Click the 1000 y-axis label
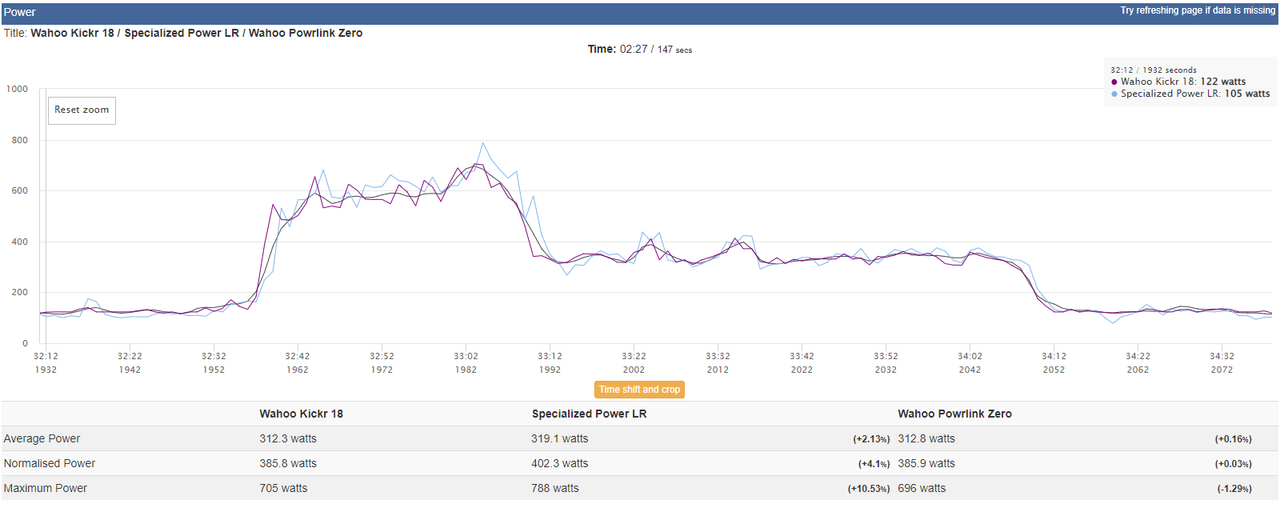 [16, 89]
